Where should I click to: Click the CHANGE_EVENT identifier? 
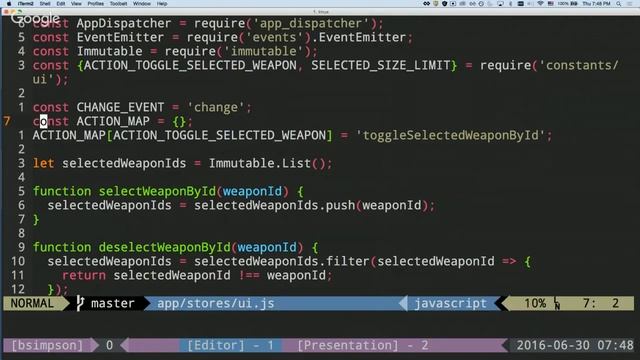point(120,107)
